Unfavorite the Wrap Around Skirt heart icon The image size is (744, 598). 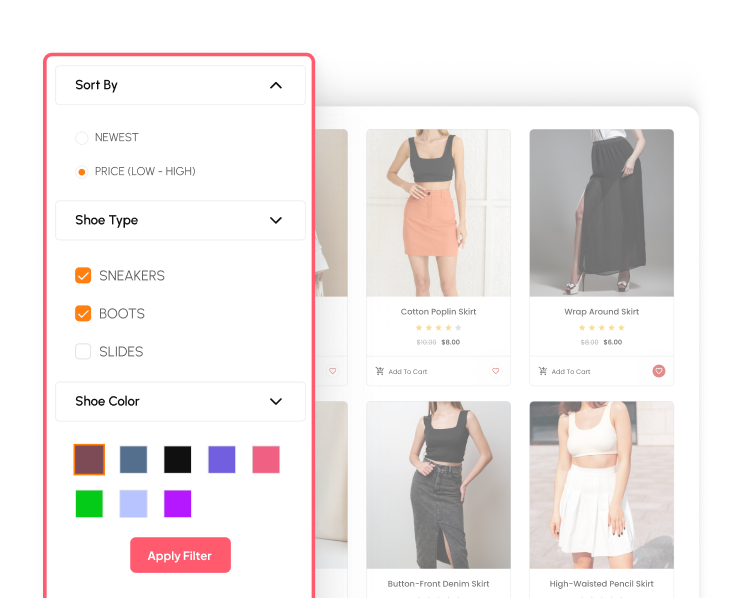(659, 371)
